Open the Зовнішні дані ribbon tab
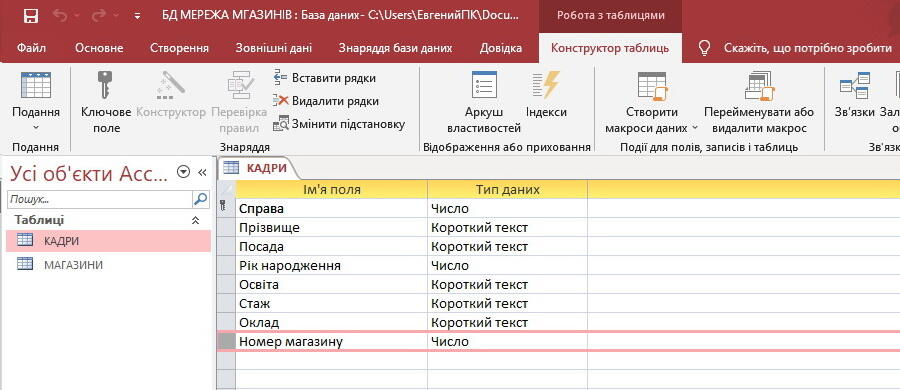The image size is (900, 390). (273, 48)
